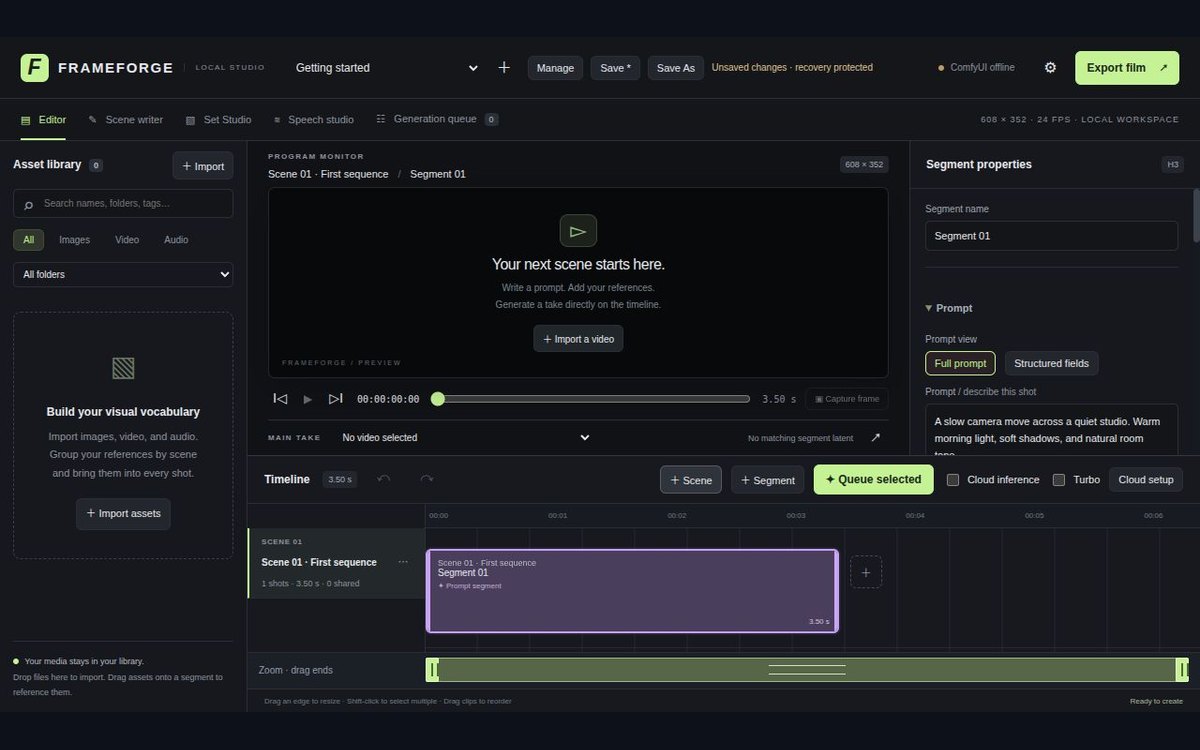Filter asset library to Images

click(x=74, y=240)
